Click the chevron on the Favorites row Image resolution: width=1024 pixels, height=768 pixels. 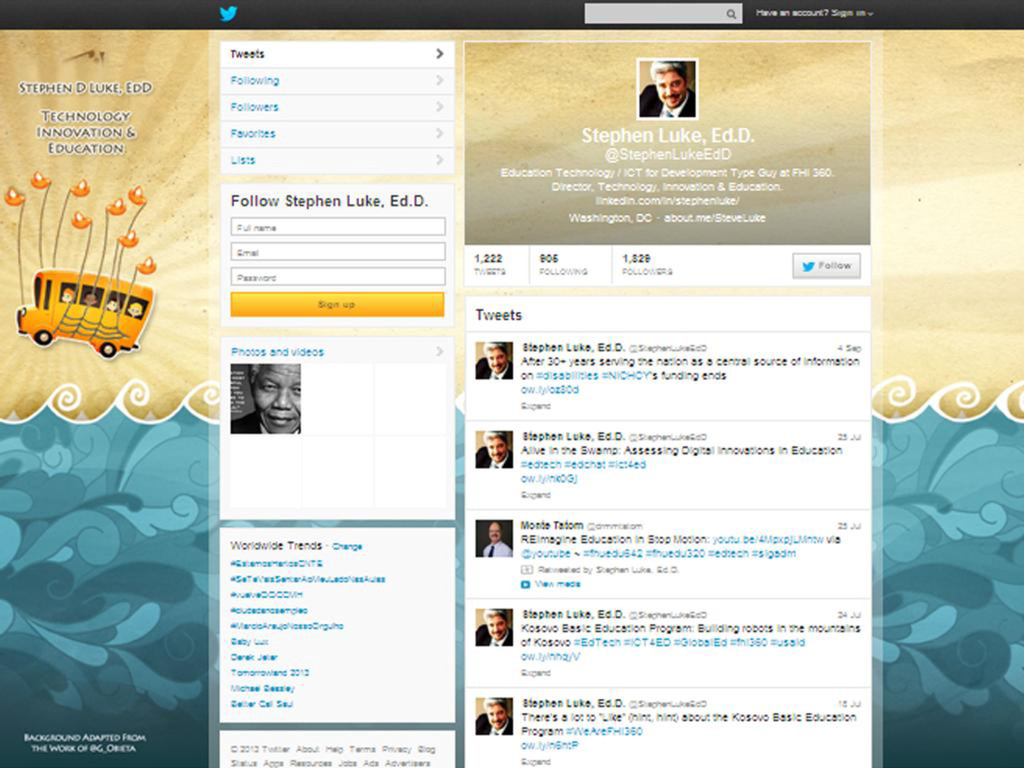[440, 133]
